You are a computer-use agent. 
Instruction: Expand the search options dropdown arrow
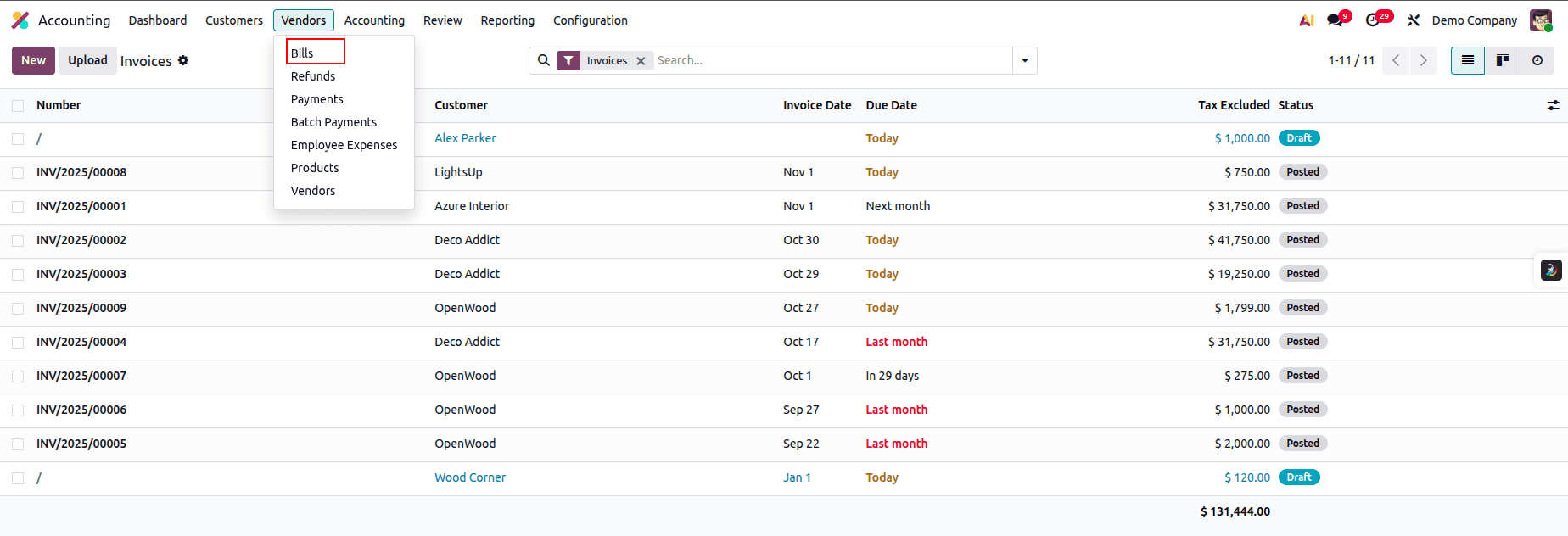coord(1025,60)
